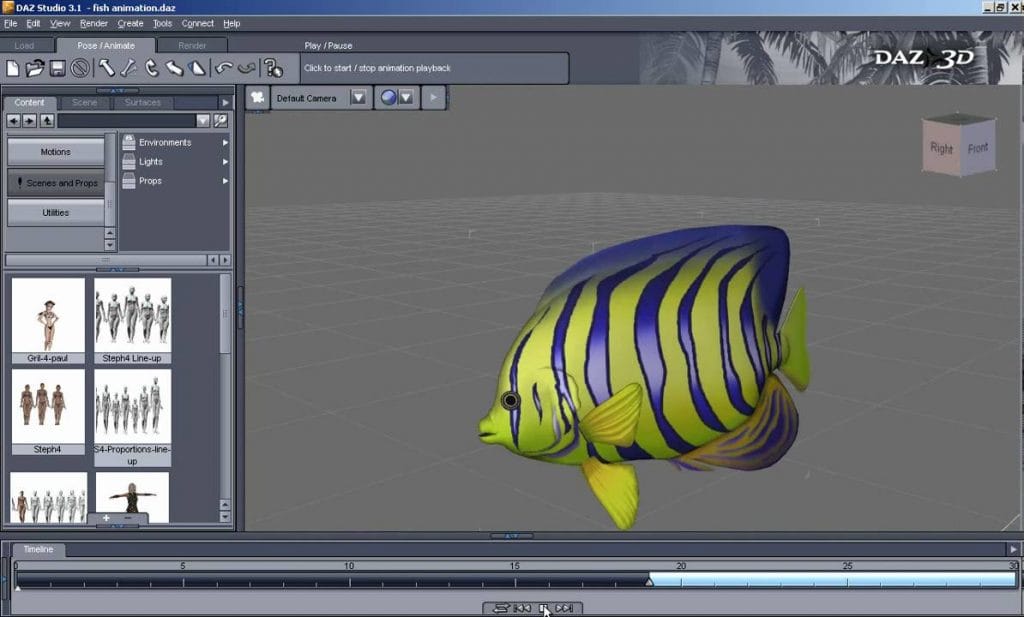
Task: Click the Redo arrow icon
Action: click(245, 67)
